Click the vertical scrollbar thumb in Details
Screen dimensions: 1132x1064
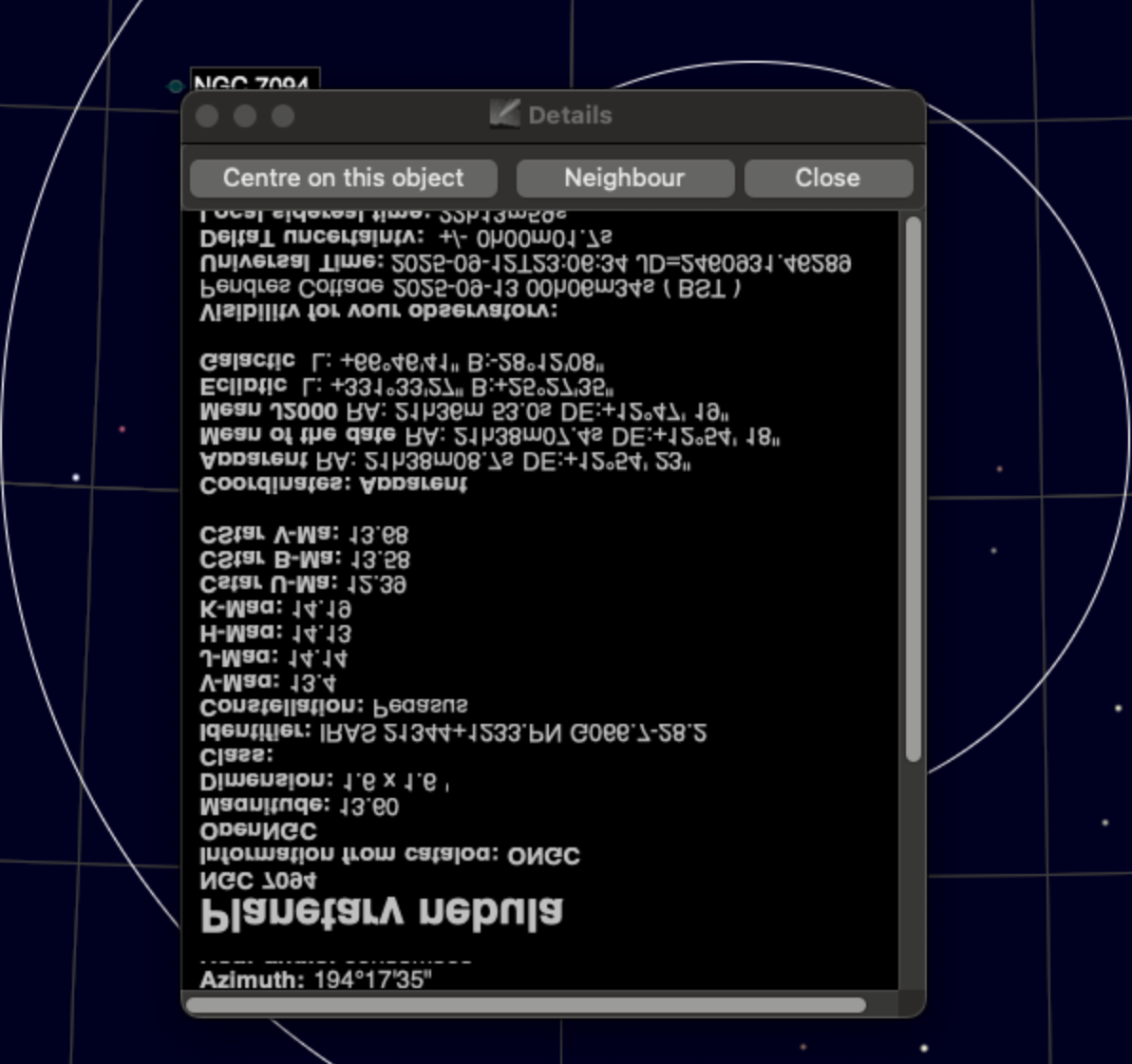pyautogui.click(x=913, y=489)
